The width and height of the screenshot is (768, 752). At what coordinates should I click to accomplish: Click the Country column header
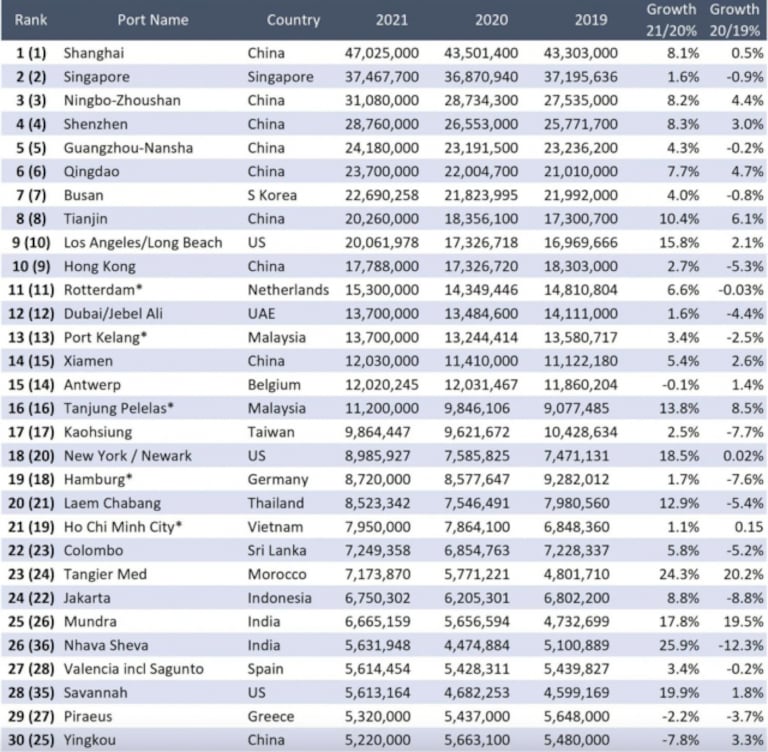point(293,20)
